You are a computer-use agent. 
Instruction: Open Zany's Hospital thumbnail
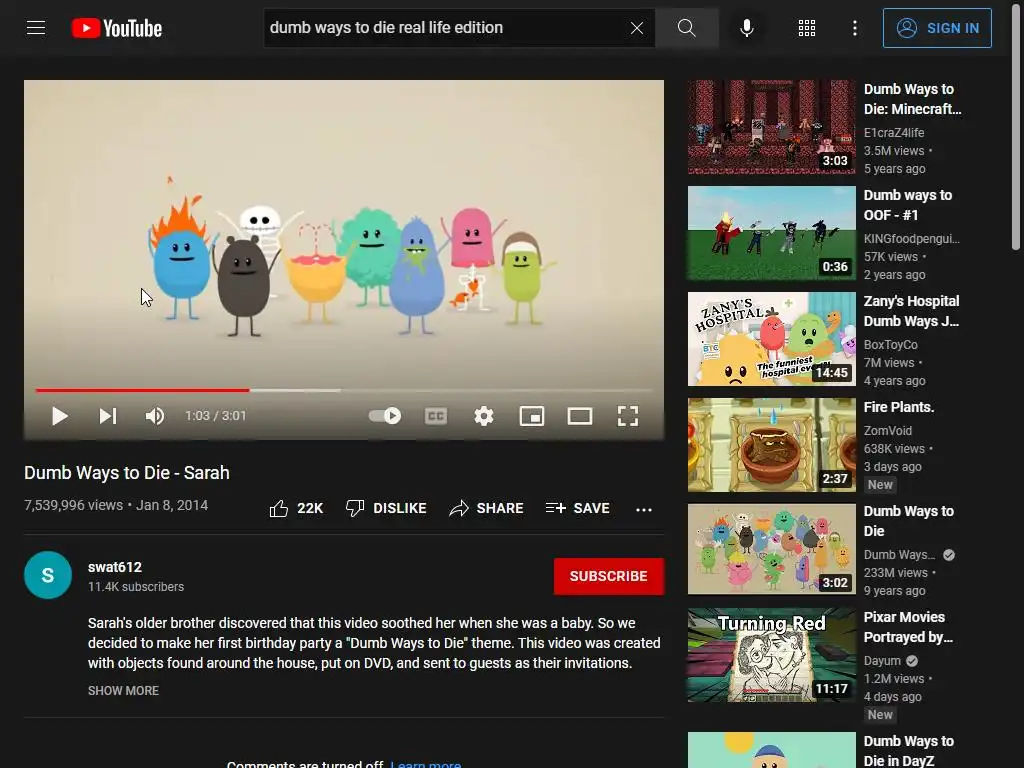pyautogui.click(x=771, y=339)
